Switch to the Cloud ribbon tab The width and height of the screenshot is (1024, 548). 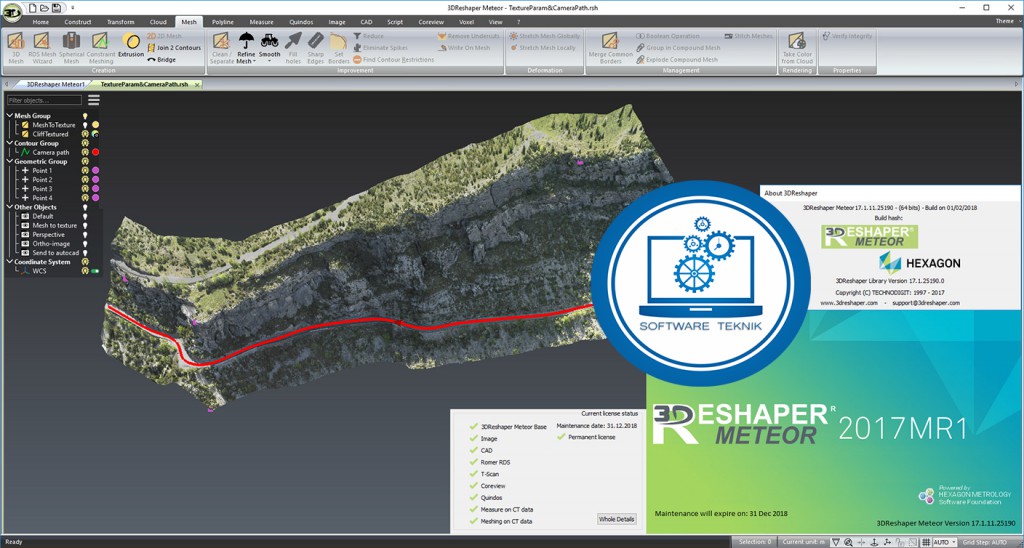click(158, 22)
